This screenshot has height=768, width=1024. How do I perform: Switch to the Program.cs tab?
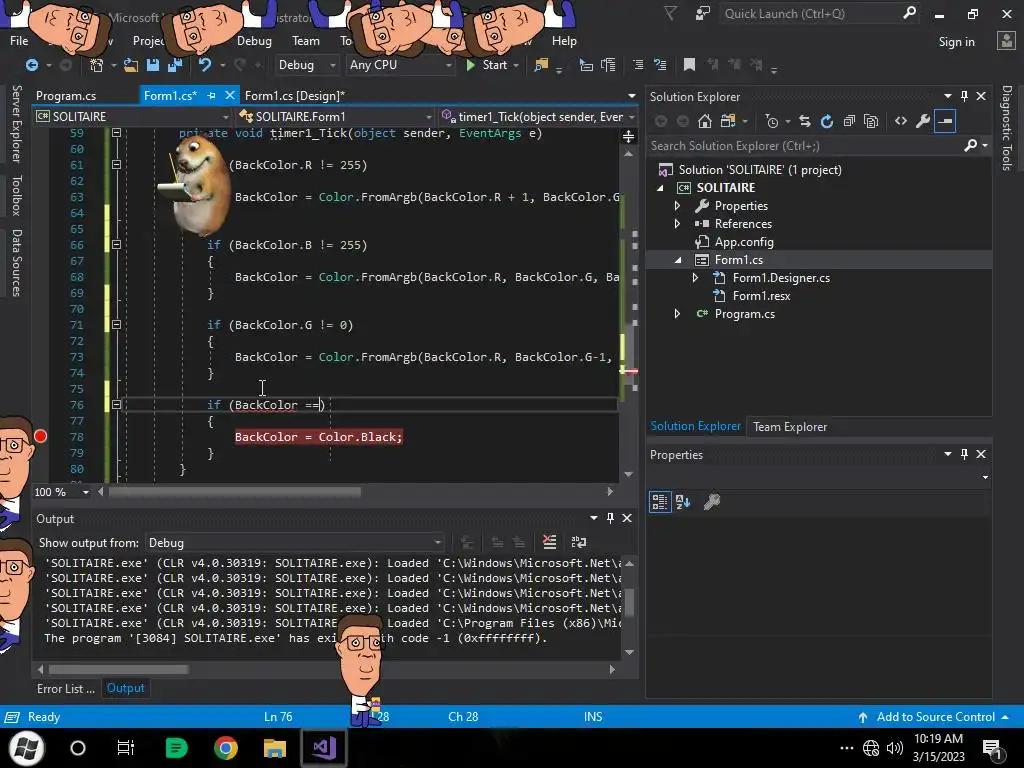pyautogui.click(x=66, y=95)
